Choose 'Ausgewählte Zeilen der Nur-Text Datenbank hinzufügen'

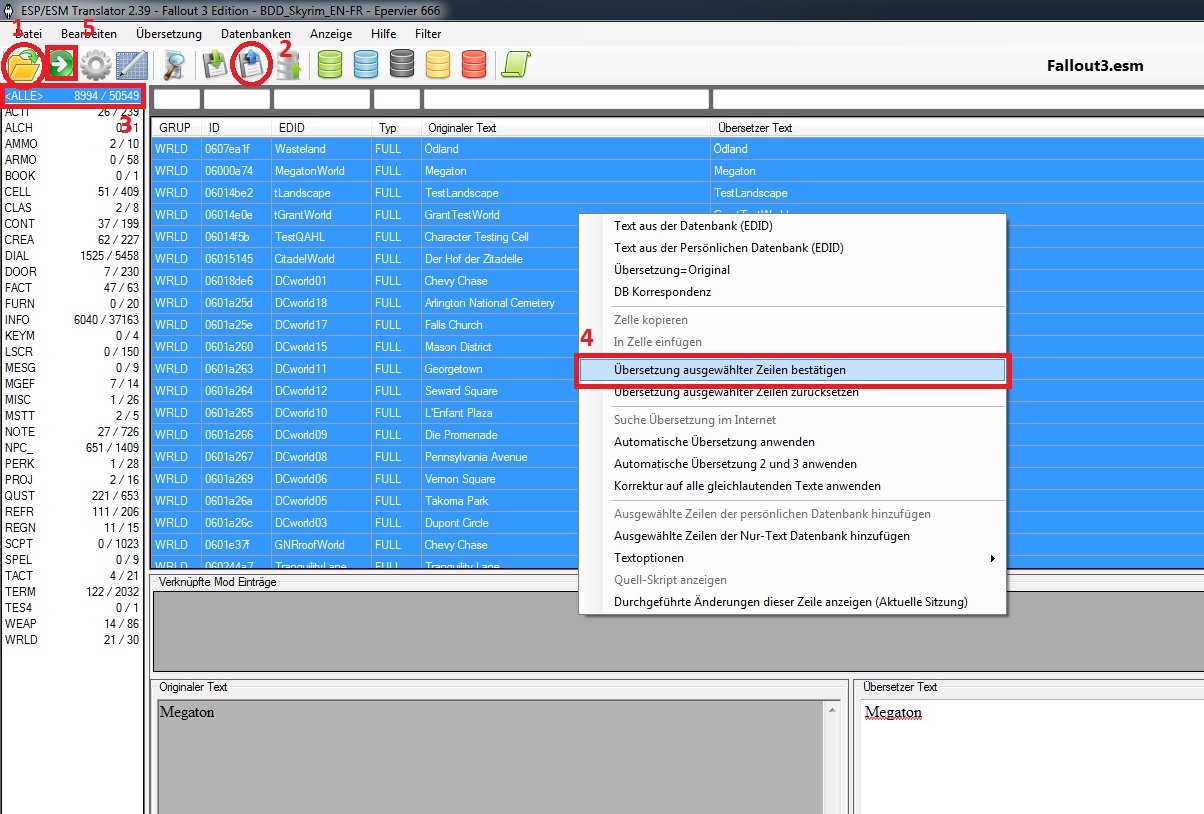(x=794, y=536)
